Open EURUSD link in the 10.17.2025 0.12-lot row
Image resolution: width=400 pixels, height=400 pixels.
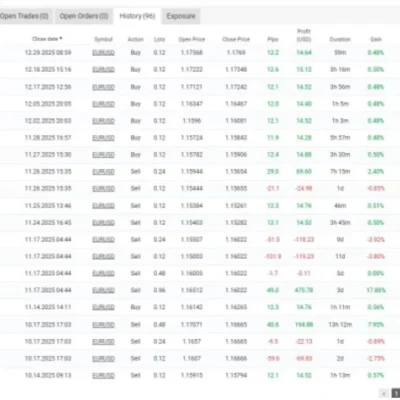point(103,359)
